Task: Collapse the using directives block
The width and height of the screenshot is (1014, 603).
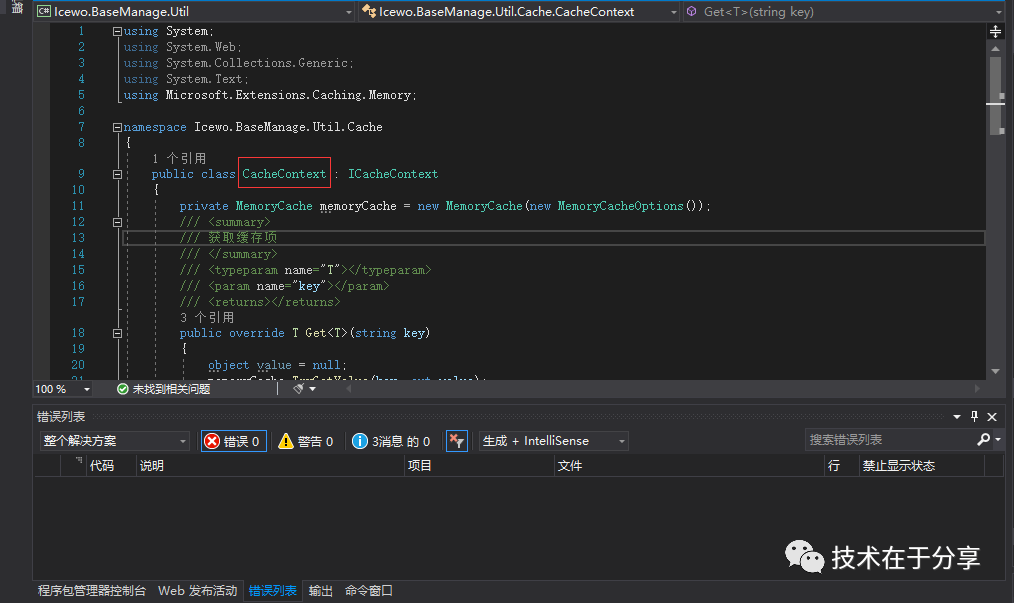Action: click(x=117, y=31)
